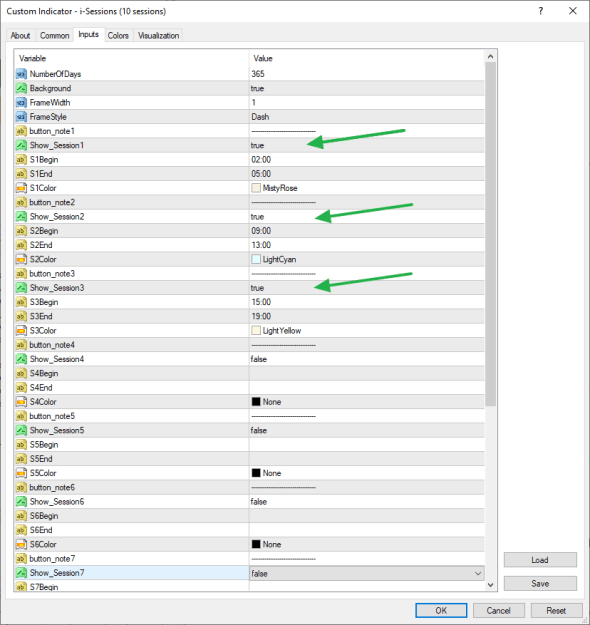Screen dimensions: 590x625
Task: Click the S3Begin string type icon
Action: (x=21, y=302)
